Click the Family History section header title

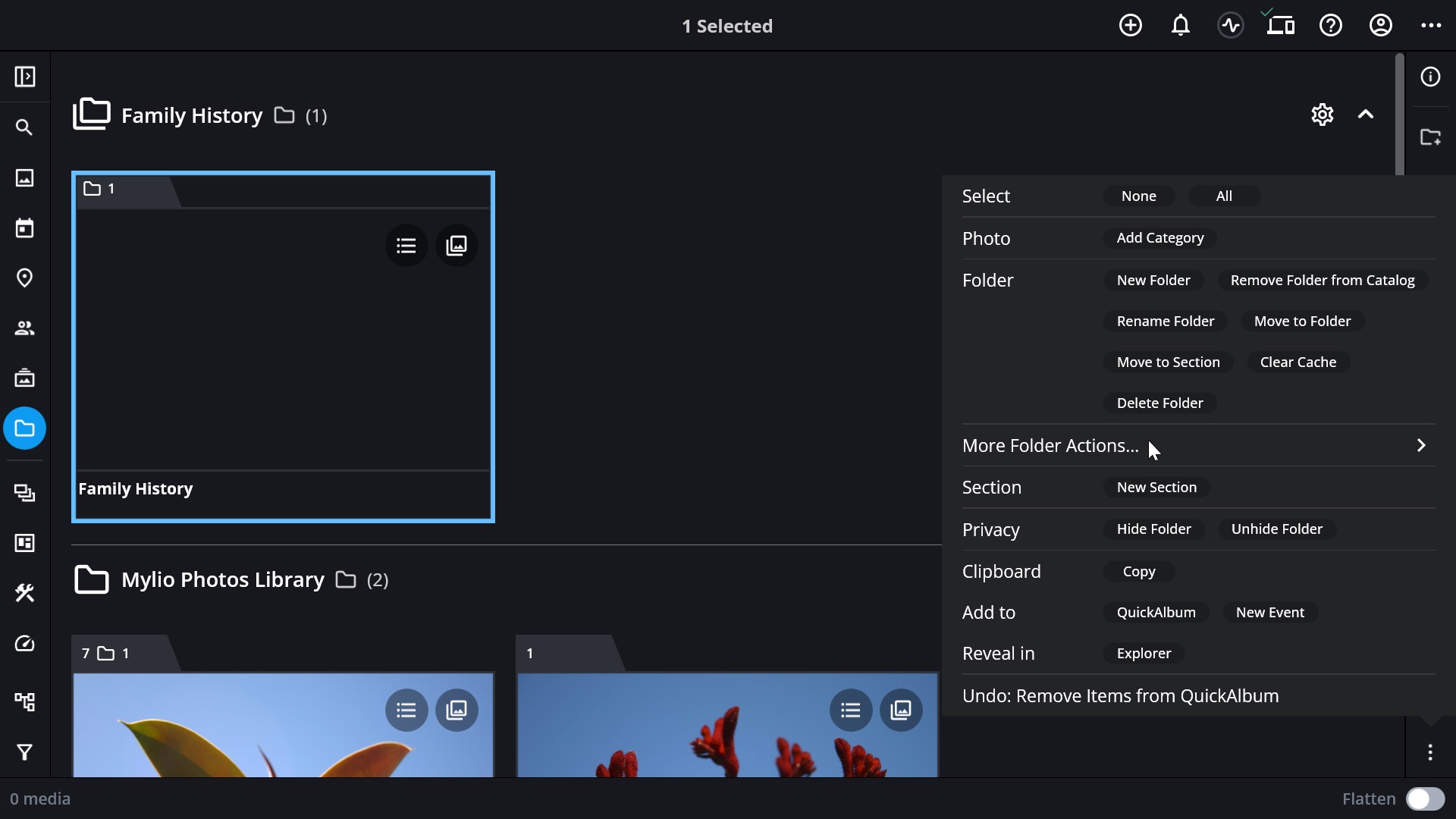[192, 115]
